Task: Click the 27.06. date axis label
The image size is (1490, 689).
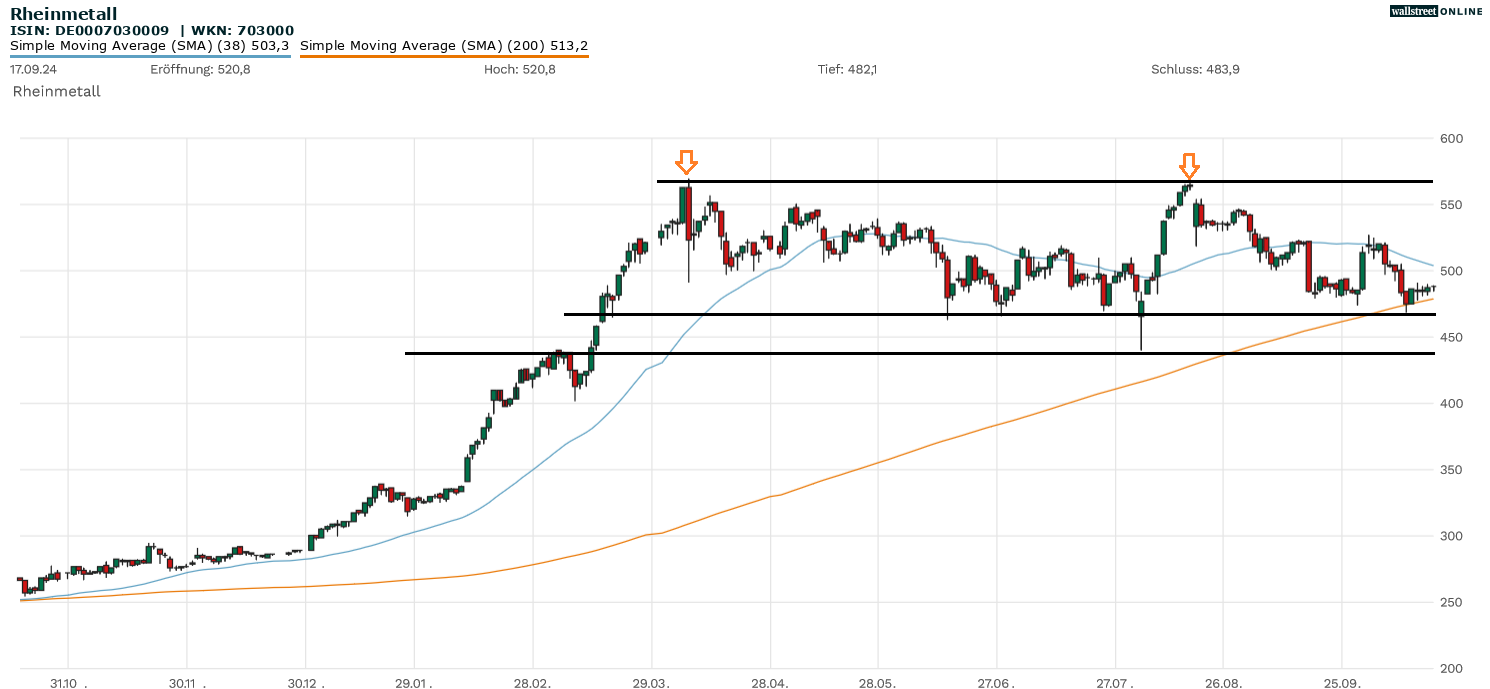Action: [997, 682]
